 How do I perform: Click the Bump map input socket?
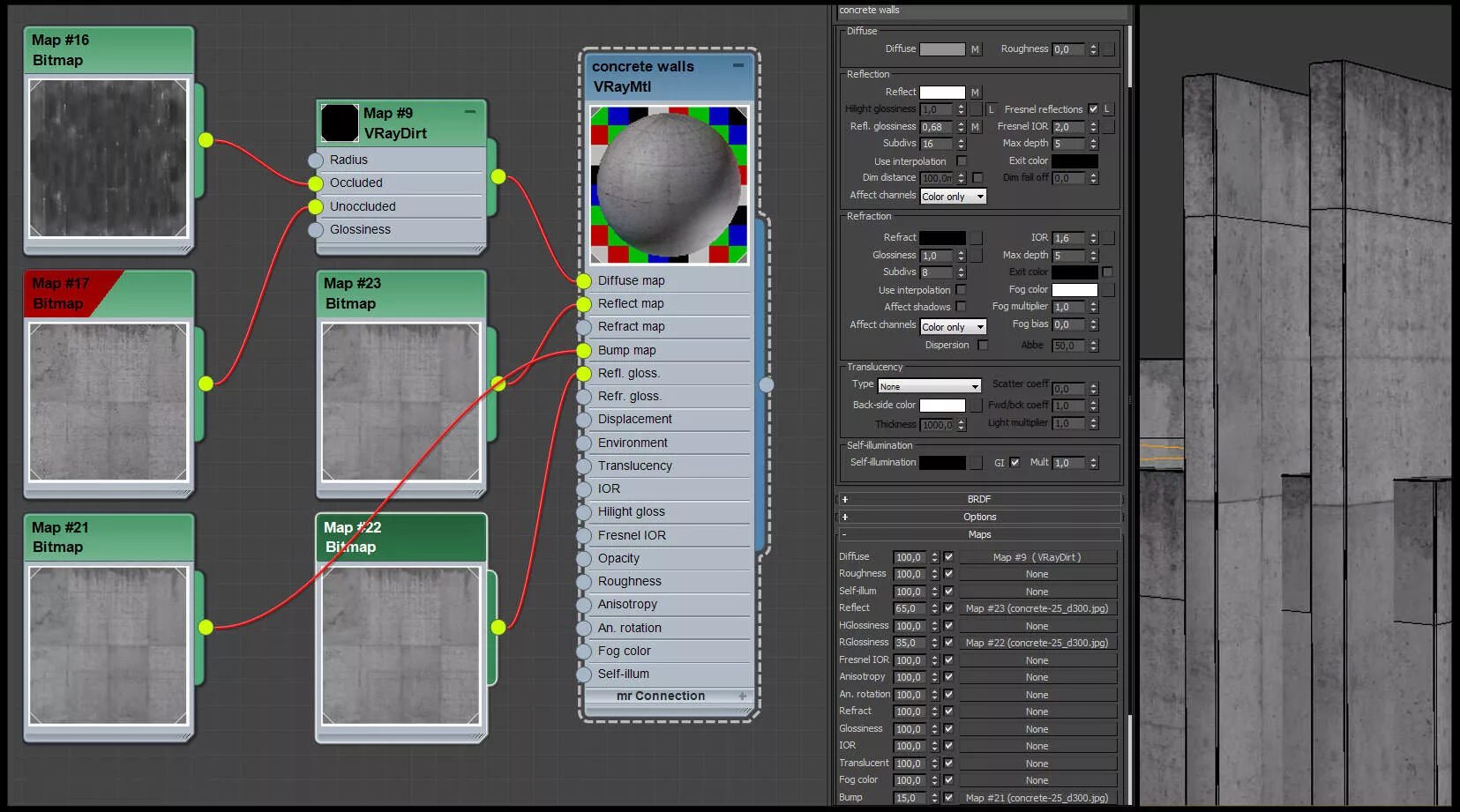[584, 351]
